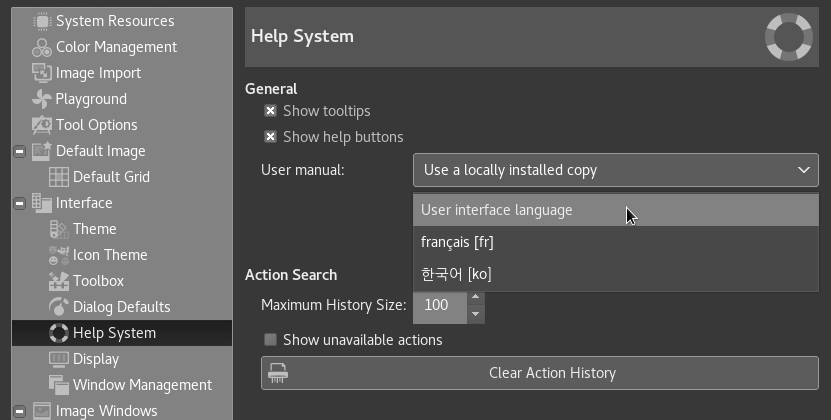Click the Color Management icon
Screen dimensions: 831x420
[41, 47]
